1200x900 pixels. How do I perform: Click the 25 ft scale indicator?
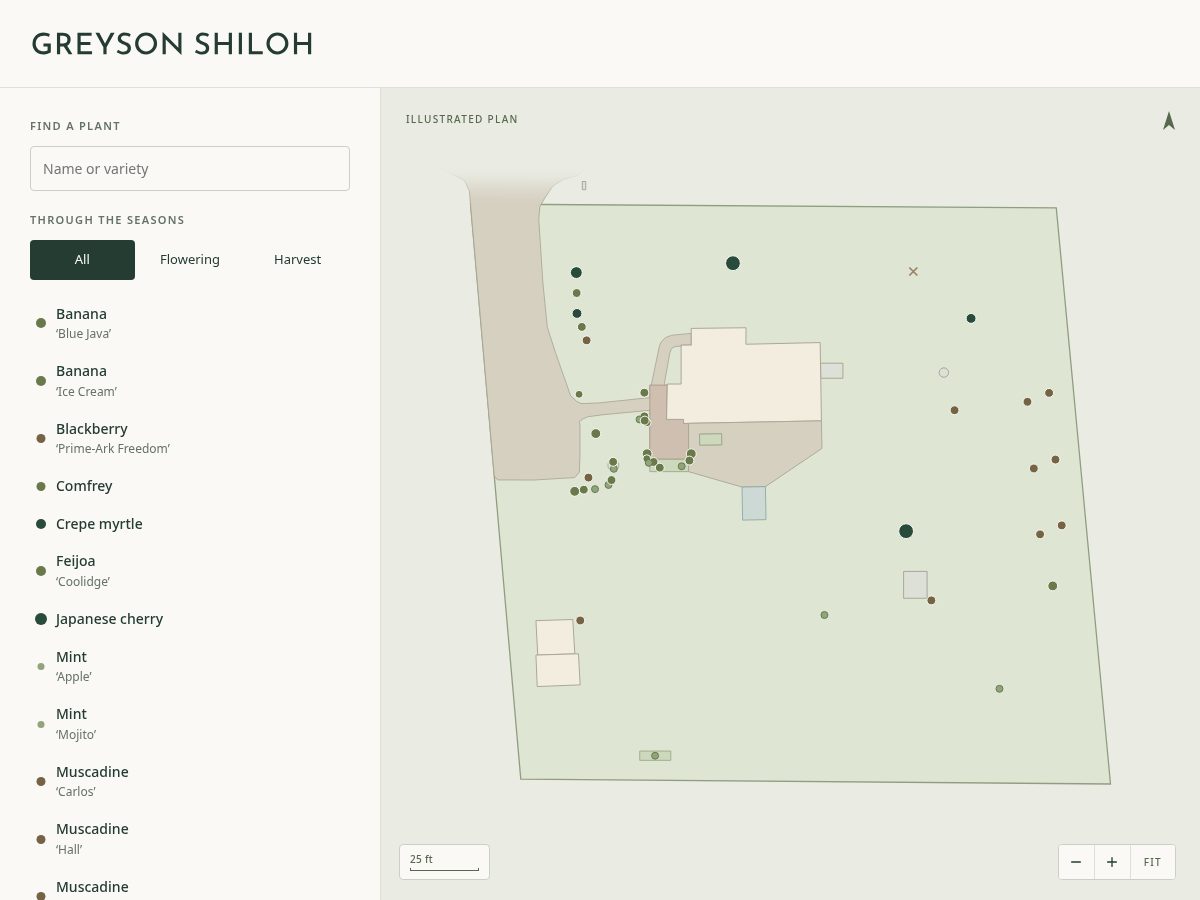click(x=444, y=861)
